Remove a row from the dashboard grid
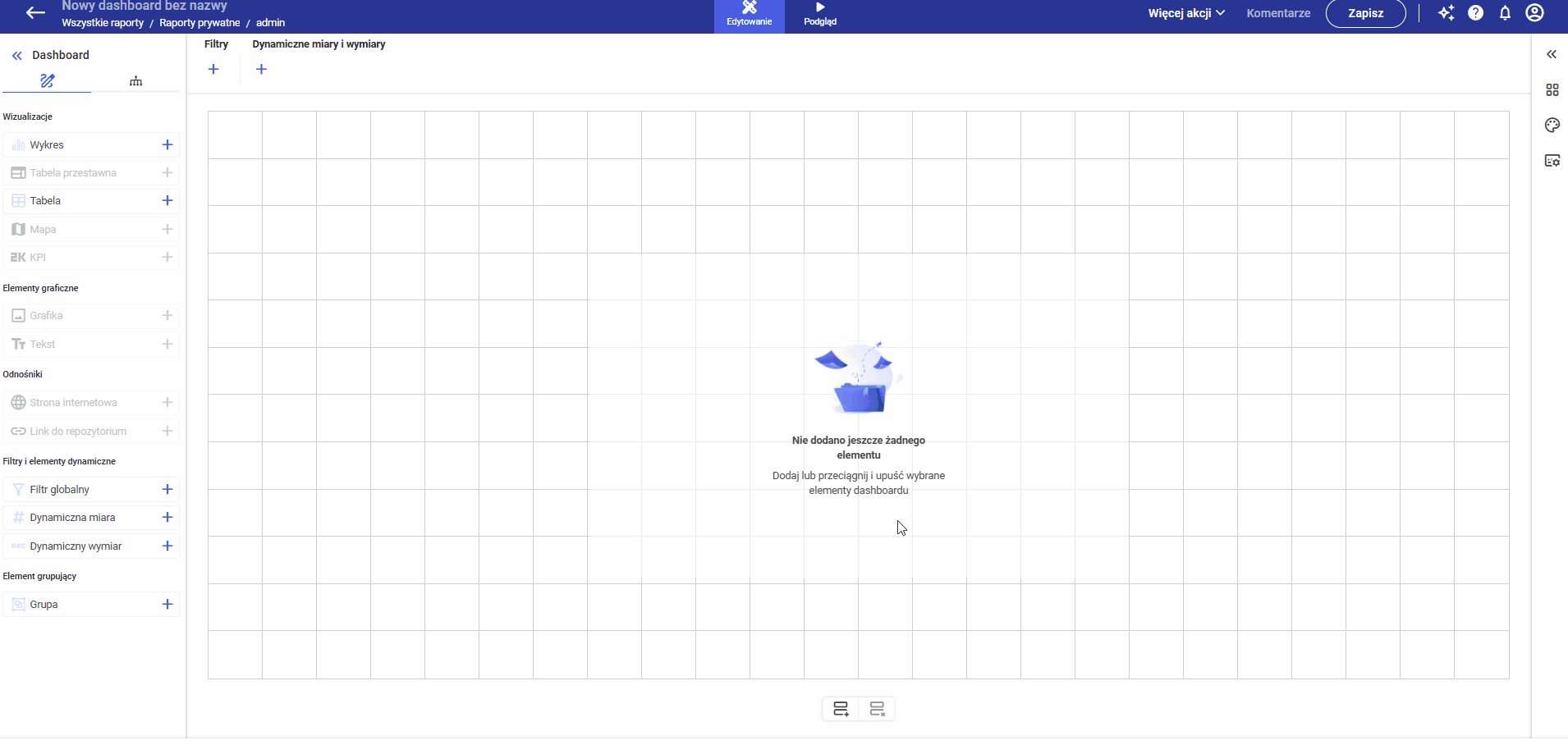This screenshot has height=745, width=1568. coord(877,709)
